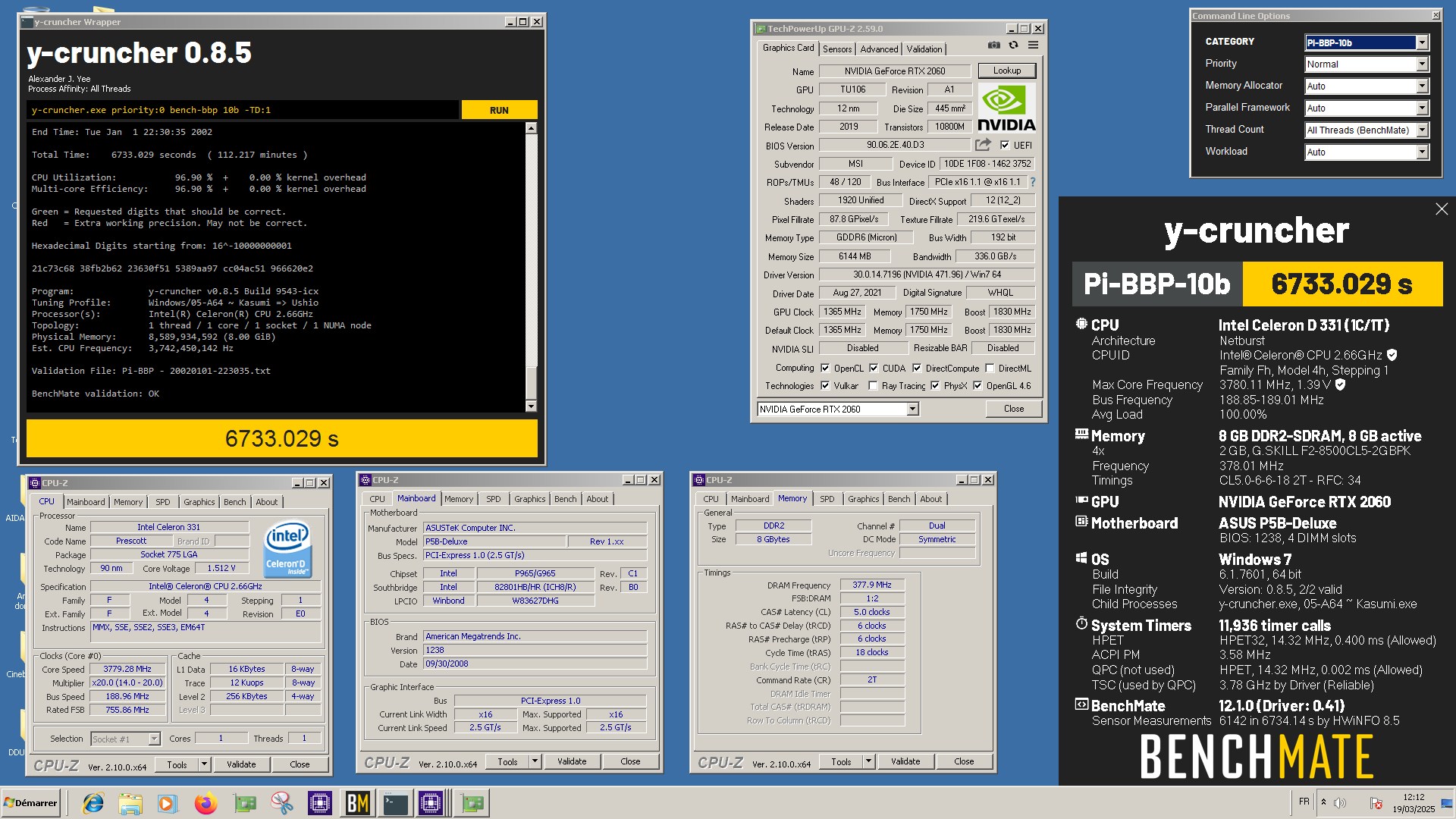Screen dimensions: 1456x819
Task: Click the System Timers stopwatch icon
Action: [1081, 623]
